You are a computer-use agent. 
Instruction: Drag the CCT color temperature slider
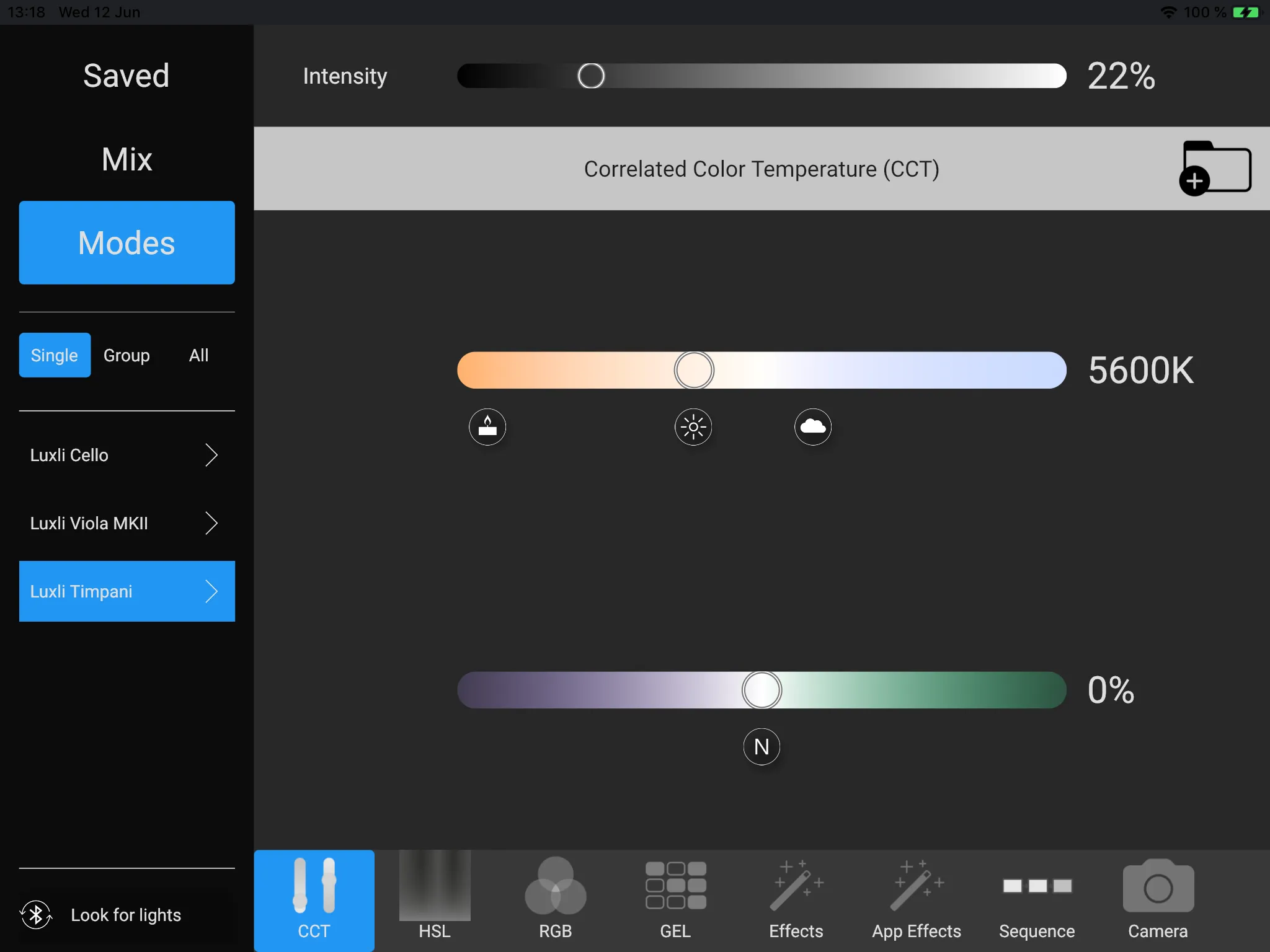tap(693, 370)
